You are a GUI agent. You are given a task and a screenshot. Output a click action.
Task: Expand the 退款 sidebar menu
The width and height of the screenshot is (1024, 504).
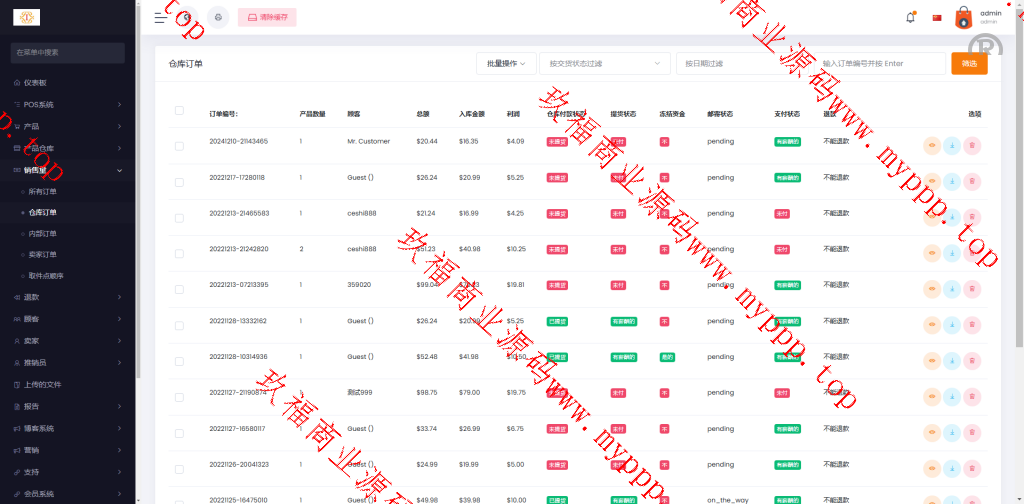click(68, 297)
